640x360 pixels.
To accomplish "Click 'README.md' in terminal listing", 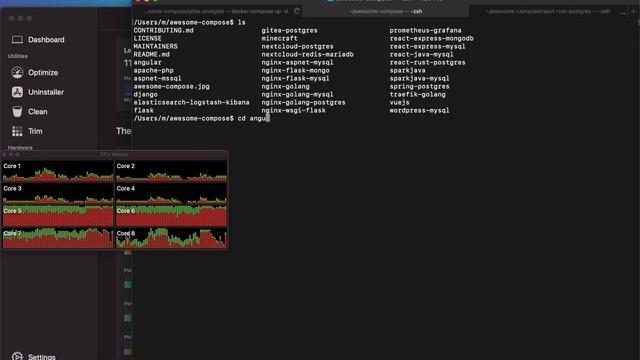I will coord(151,54).
